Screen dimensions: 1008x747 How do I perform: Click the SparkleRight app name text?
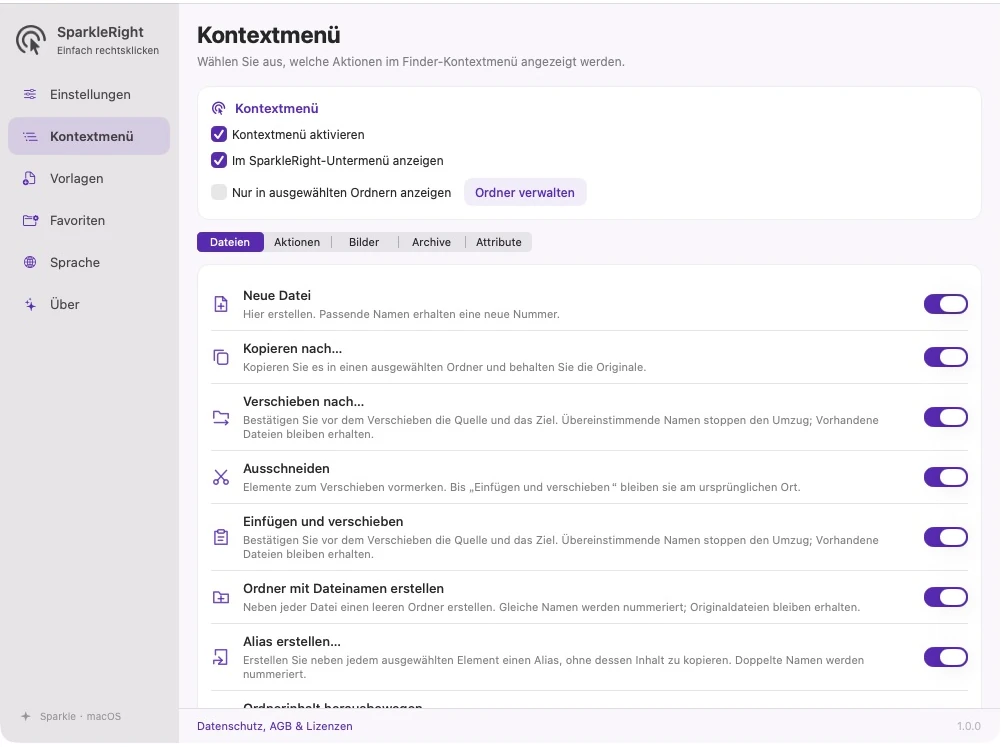click(100, 32)
